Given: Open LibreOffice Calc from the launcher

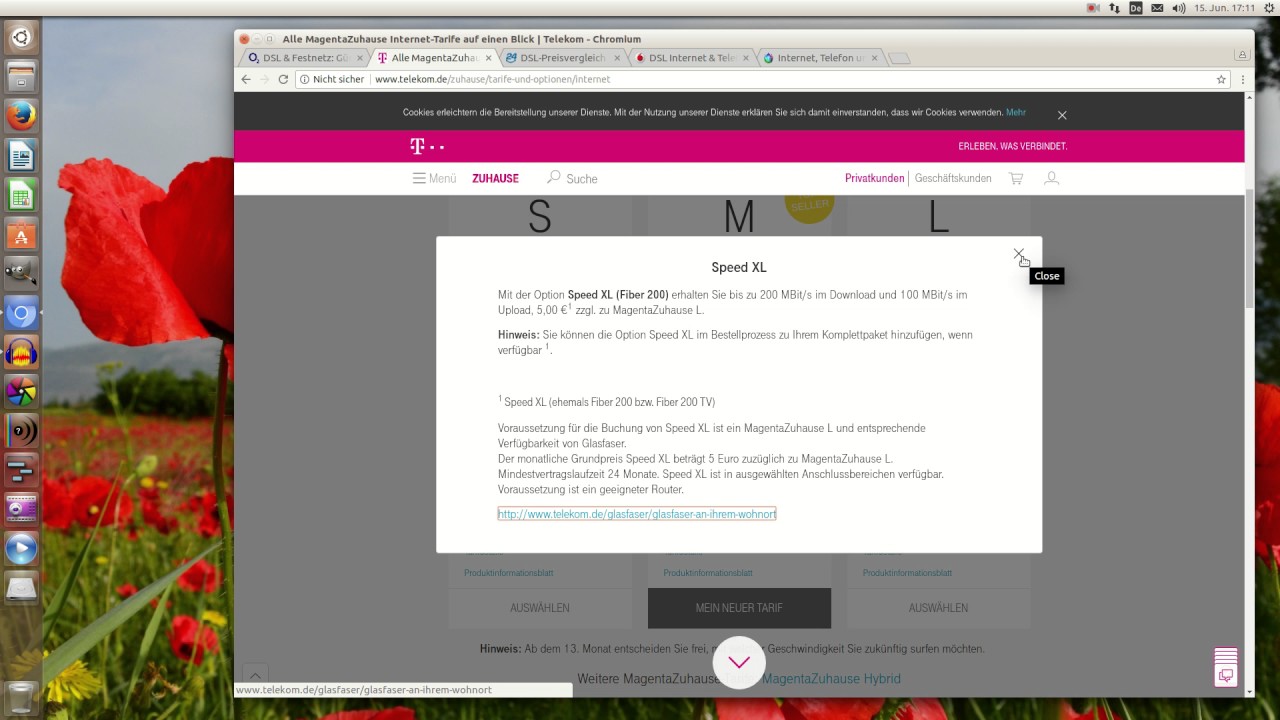Looking at the screenshot, I should click(21, 194).
